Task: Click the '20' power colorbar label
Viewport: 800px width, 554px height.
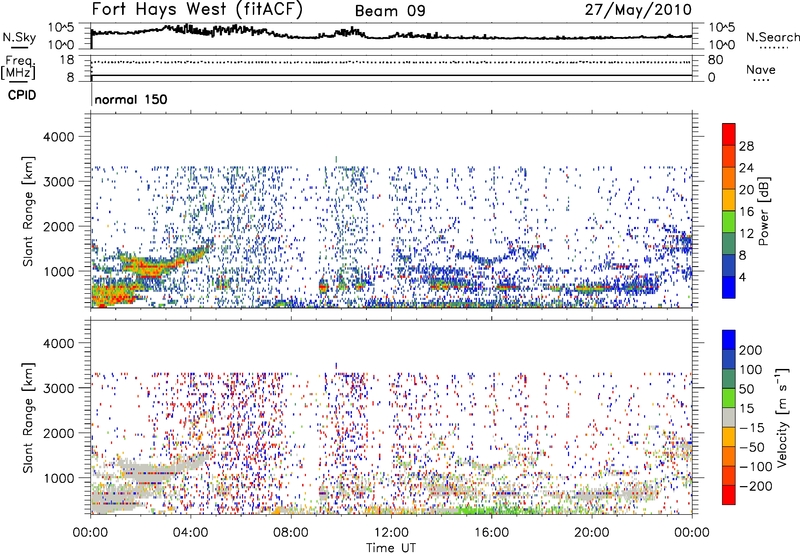Action: [x=746, y=190]
